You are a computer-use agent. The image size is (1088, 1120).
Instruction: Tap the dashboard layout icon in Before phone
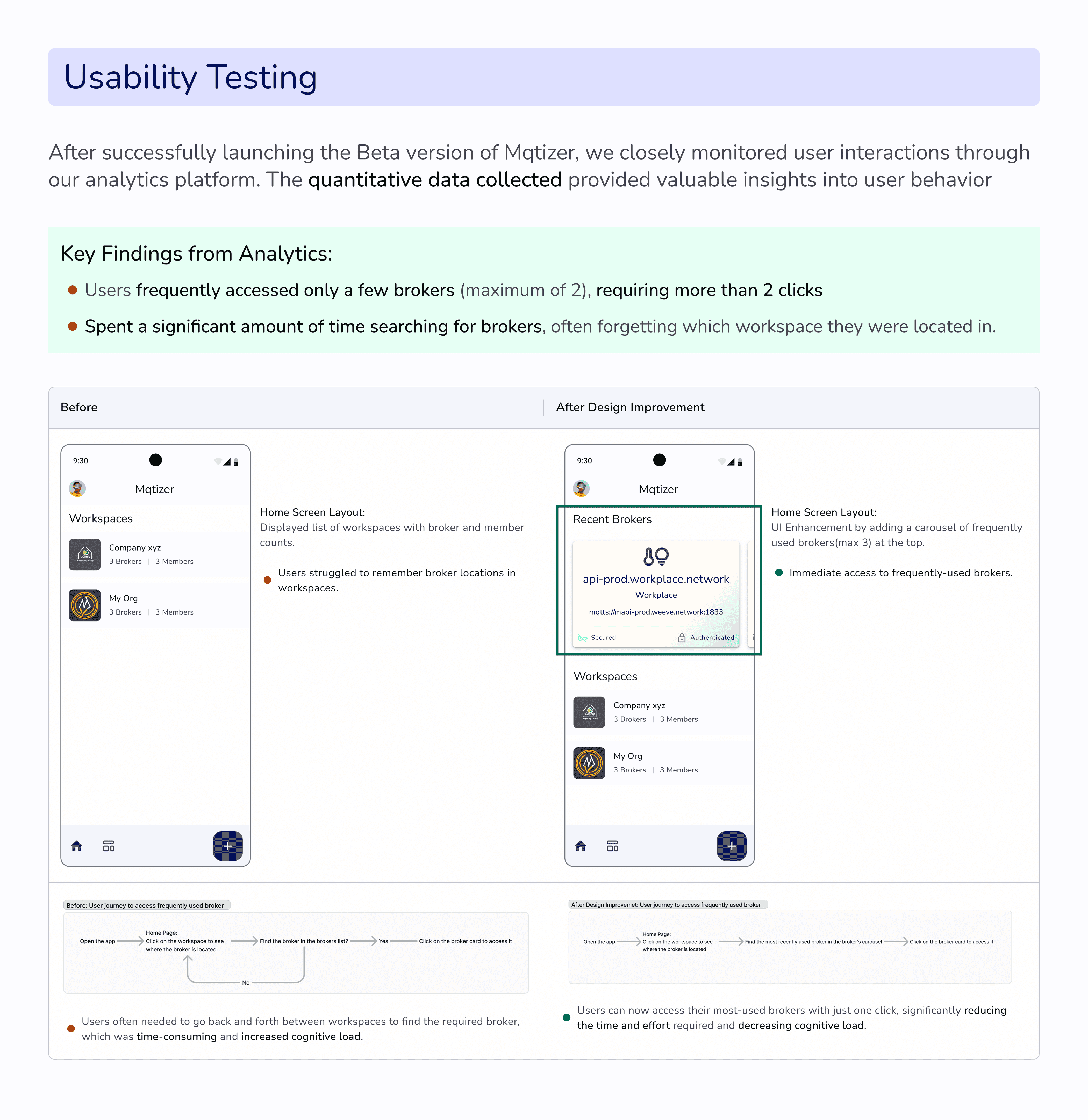click(108, 846)
